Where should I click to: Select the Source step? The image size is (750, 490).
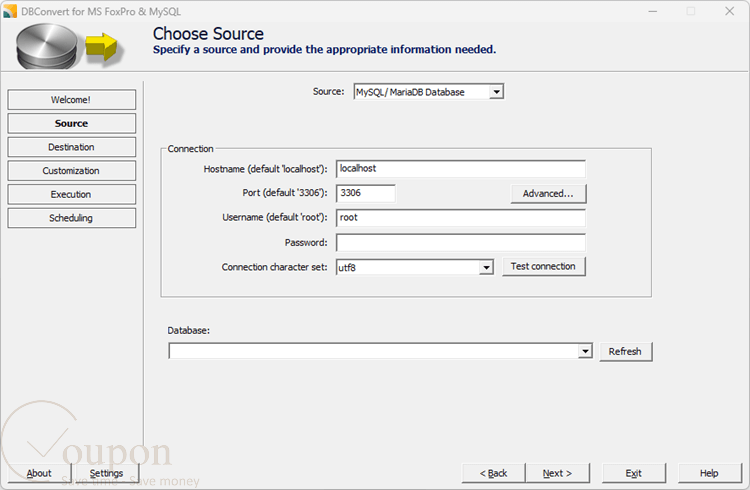coord(71,123)
